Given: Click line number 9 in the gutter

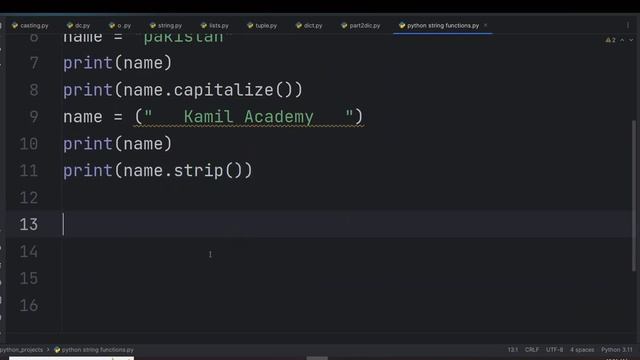Looking at the screenshot, I should tap(34, 117).
